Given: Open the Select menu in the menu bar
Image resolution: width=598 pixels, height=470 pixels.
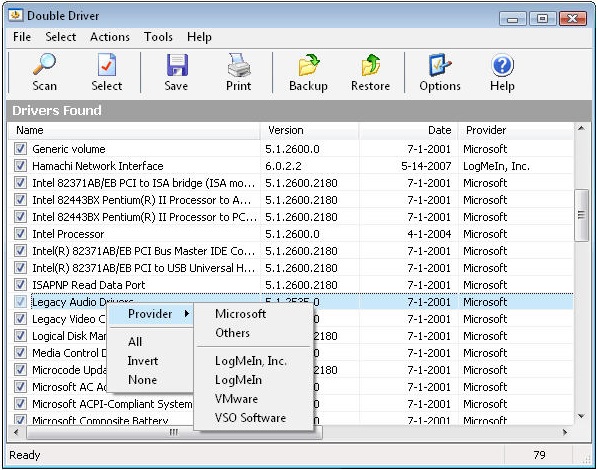Looking at the screenshot, I should coord(61,37).
